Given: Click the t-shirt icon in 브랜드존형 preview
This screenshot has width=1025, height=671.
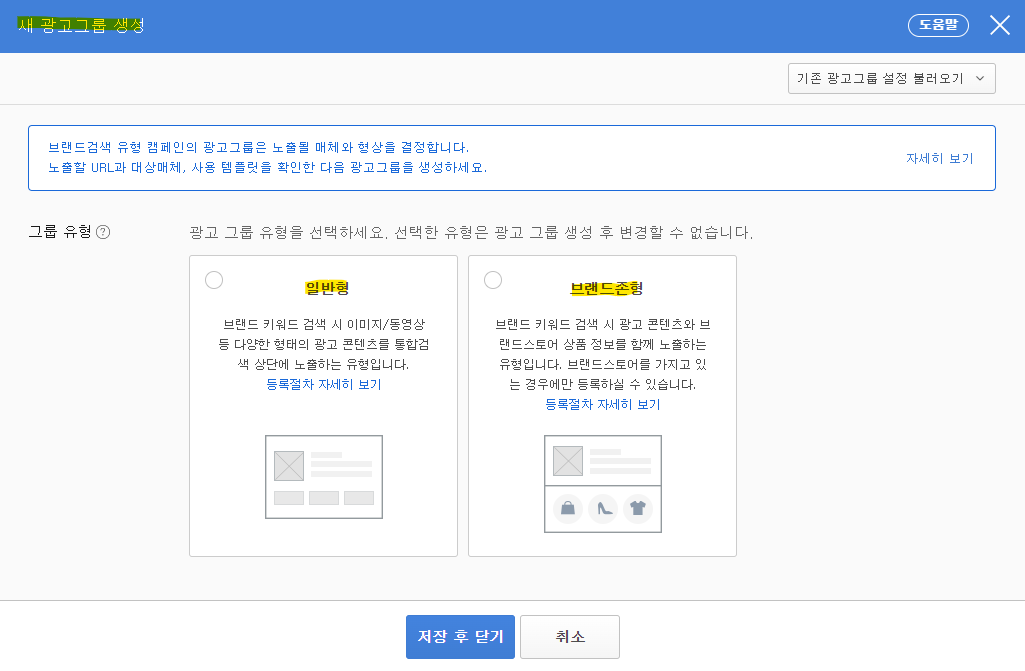Looking at the screenshot, I should (638, 509).
